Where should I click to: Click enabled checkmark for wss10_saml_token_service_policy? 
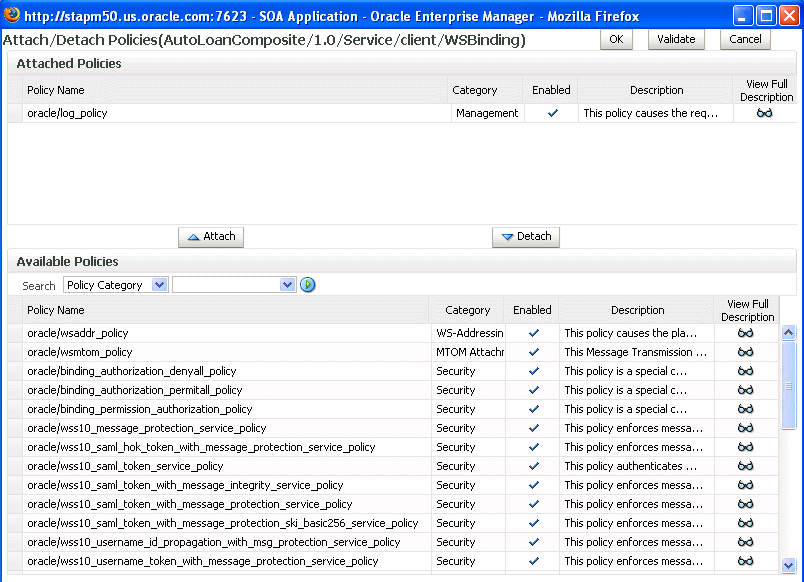click(533, 466)
